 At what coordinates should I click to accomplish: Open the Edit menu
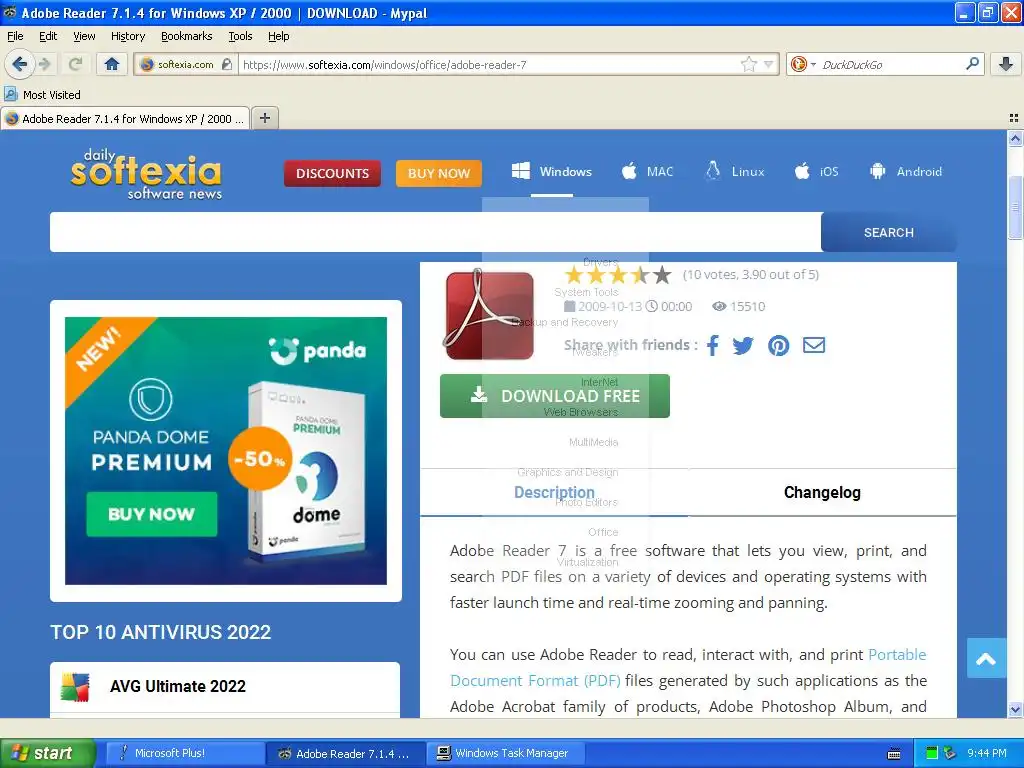click(48, 36)
